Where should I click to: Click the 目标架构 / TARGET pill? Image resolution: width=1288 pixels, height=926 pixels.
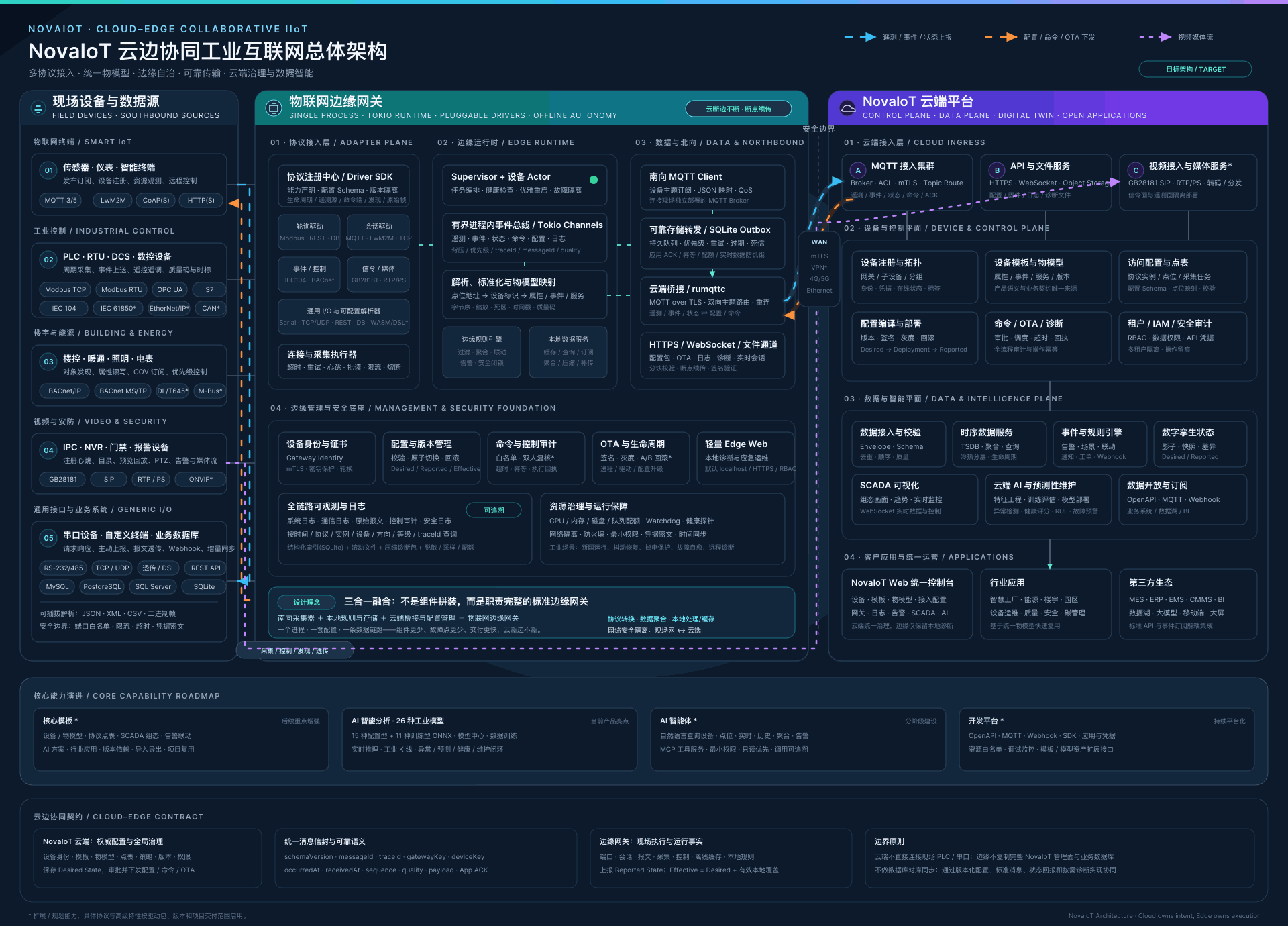tap(1195, 69)
